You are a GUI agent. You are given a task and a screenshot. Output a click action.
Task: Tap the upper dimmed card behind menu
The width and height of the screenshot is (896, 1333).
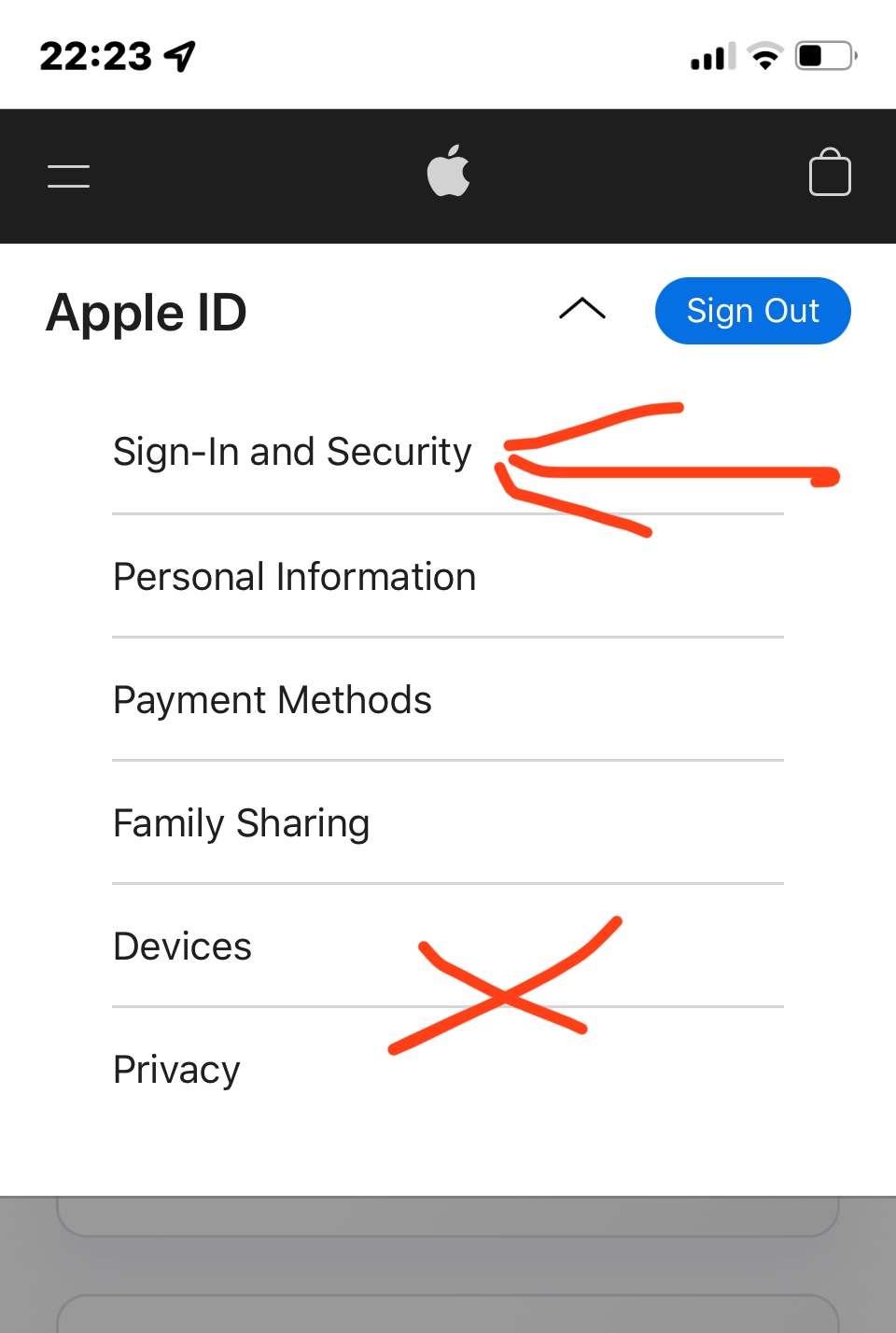click(x=448, y=1217)
